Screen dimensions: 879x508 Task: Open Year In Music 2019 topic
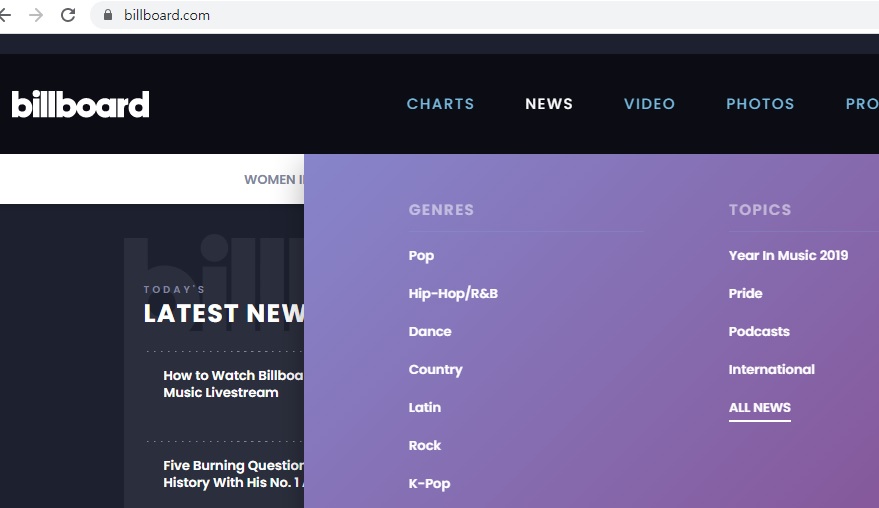pyautogui.click(x=788, y=256)
